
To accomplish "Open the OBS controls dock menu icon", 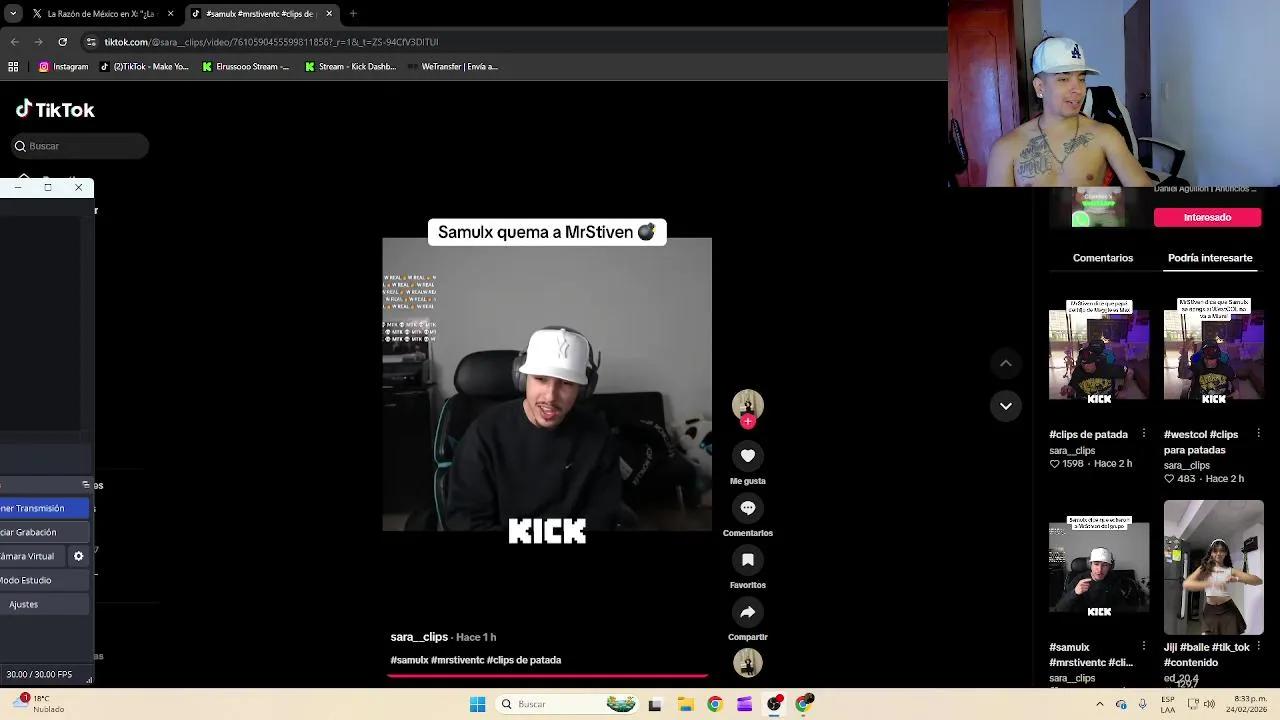I will [x=85, y=485].
